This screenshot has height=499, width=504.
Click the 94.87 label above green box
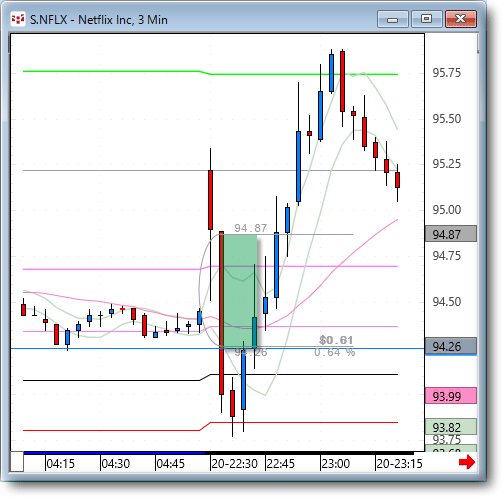click(251, 228)
